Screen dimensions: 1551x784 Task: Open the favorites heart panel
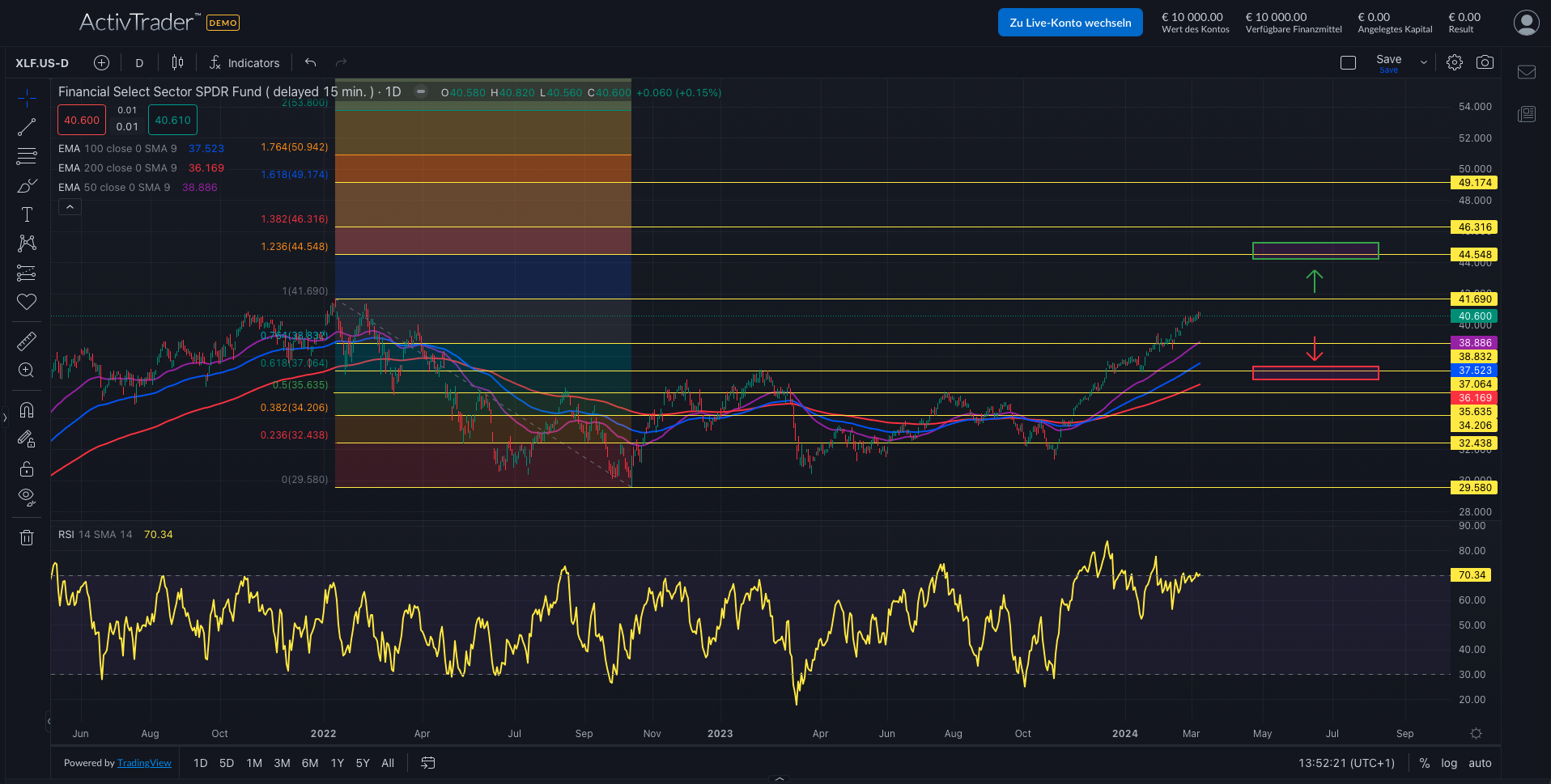coord(27,301)
